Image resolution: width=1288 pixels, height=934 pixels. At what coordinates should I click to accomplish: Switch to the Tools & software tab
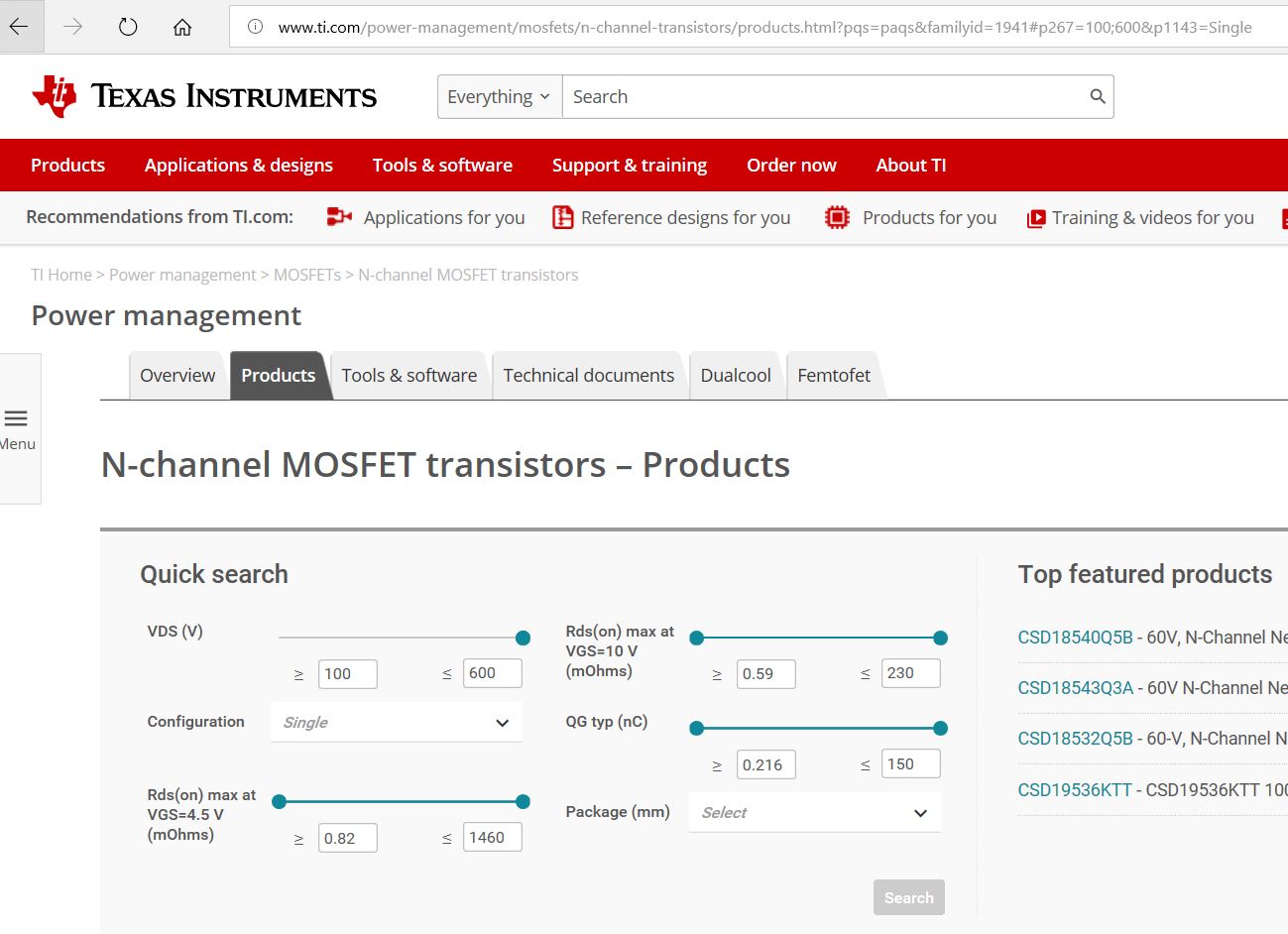pyautogui.click(x=410, y=375)
